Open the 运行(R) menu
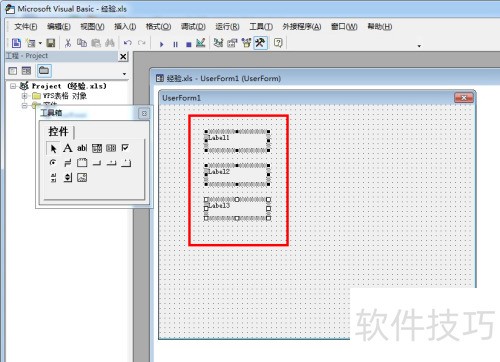This screenshot has width=500, height=362. [227, 27]
